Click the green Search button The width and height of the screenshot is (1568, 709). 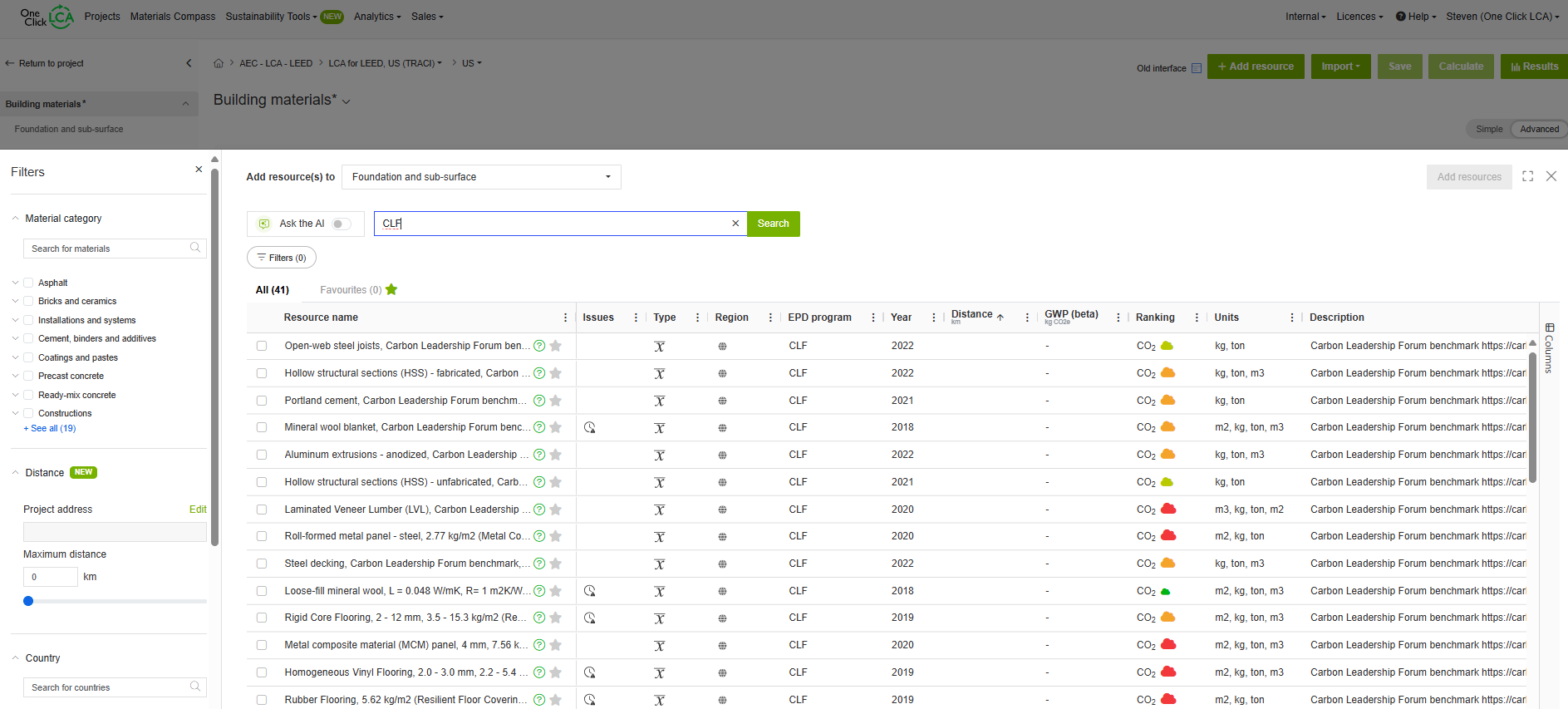pos(773,224)
